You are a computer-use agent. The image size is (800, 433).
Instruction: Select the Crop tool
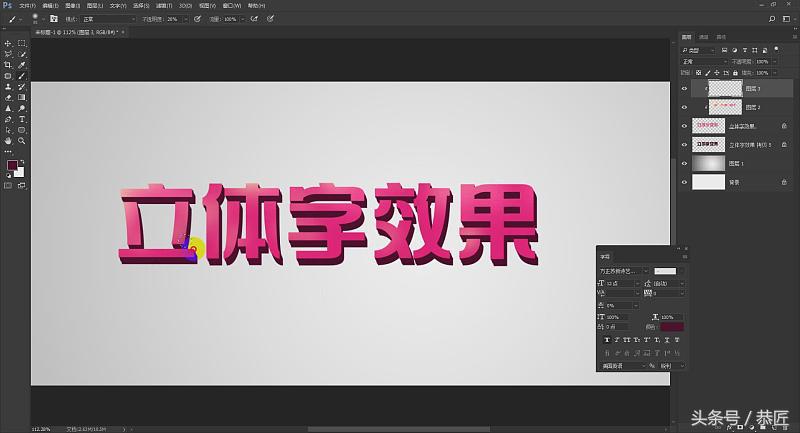(8, 65)
